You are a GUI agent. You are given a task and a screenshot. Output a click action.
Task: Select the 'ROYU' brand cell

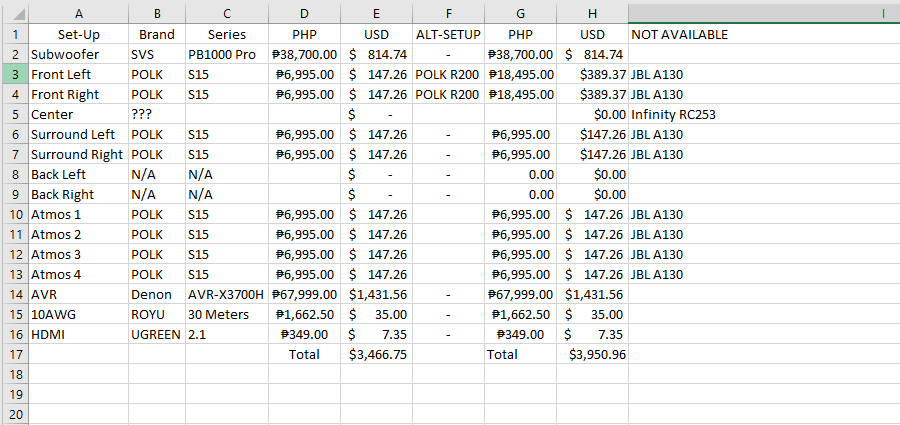157,315
